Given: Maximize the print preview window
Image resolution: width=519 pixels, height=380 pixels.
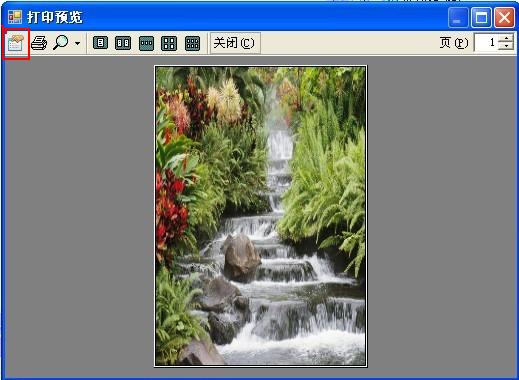Looking at the screenshot, I should click(481, 18).
